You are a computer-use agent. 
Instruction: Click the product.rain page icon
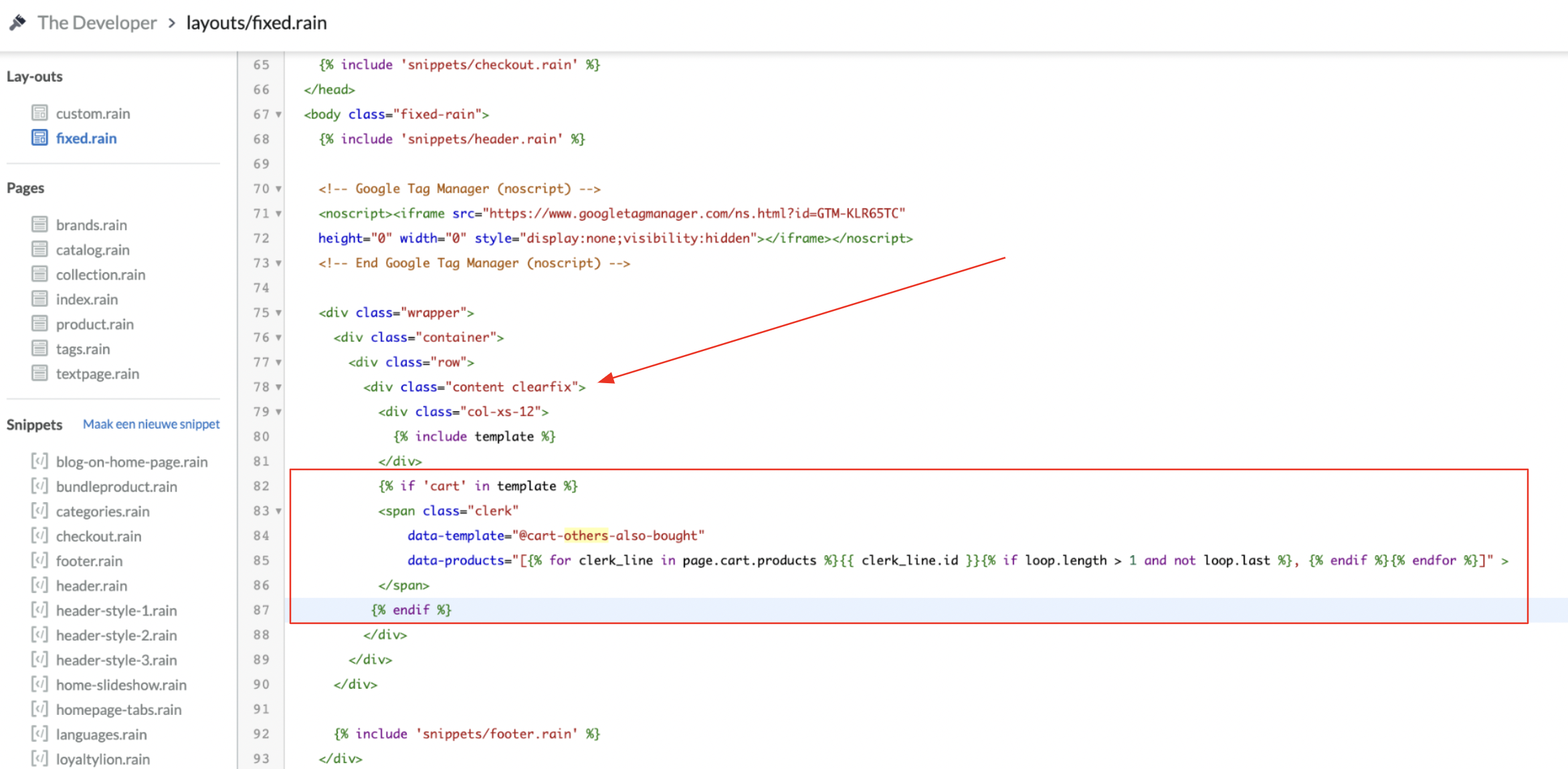tap(40, 324)
